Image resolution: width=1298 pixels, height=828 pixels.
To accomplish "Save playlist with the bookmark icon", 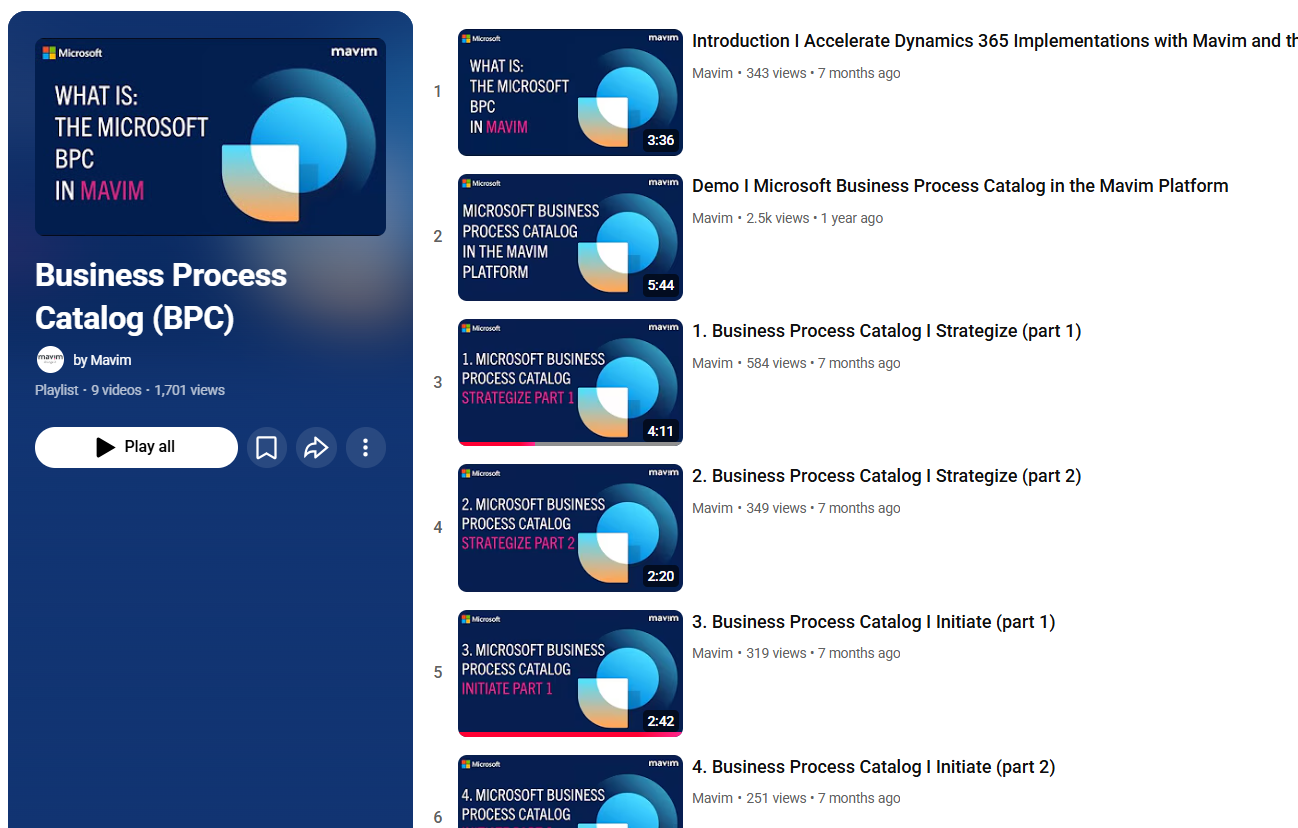I will coord(267,448).
